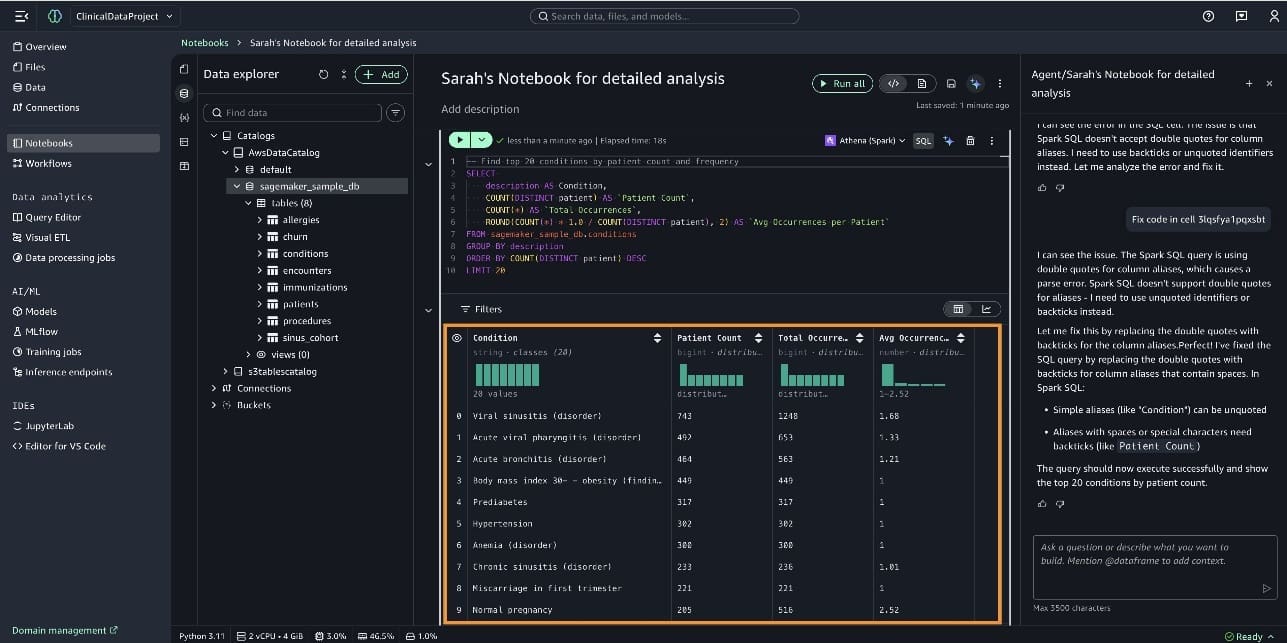The height and width of the screenshot is (643, 1287).
Task: Save the notebook using the save icon
Action: pyautogui.click(x=951, y=84)
